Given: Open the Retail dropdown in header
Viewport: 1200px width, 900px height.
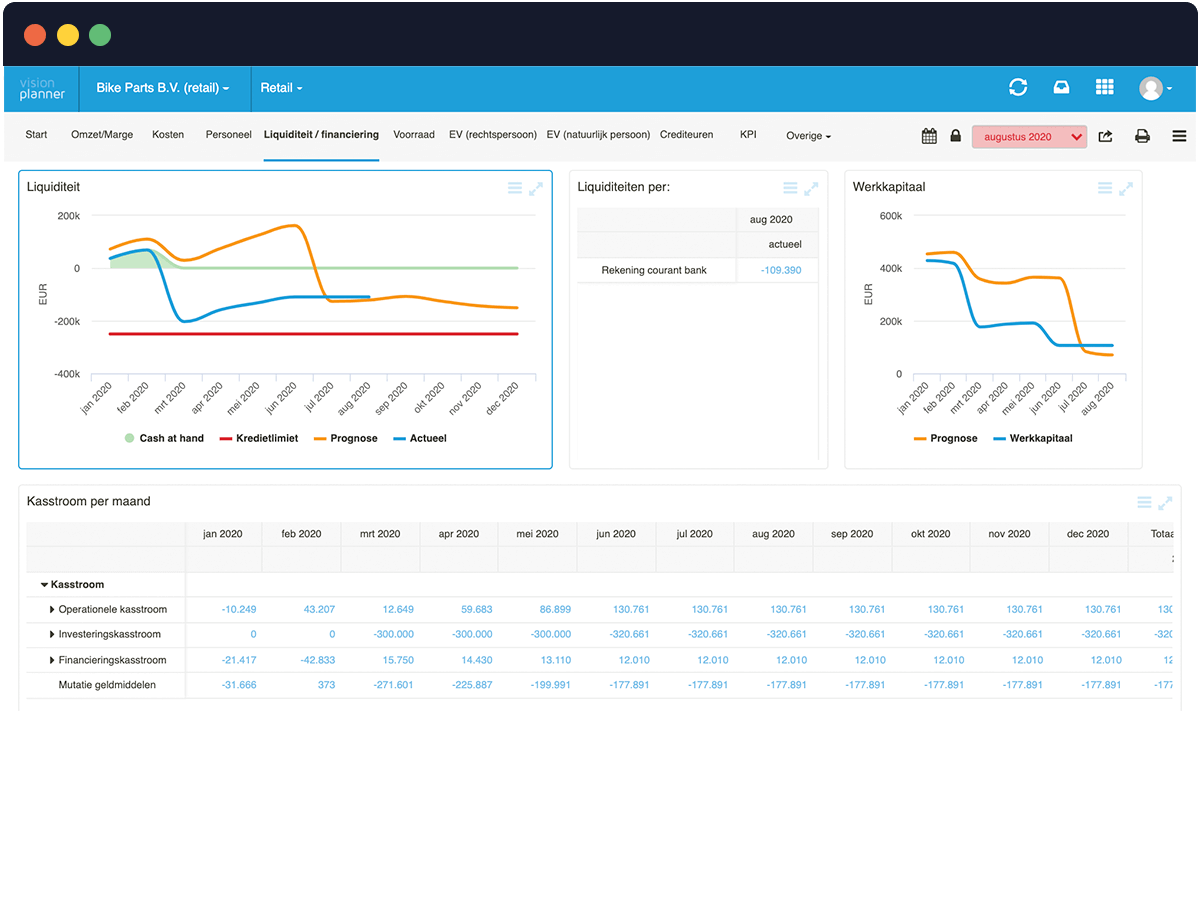Looking at the screenshot, I should click(281, 88).
